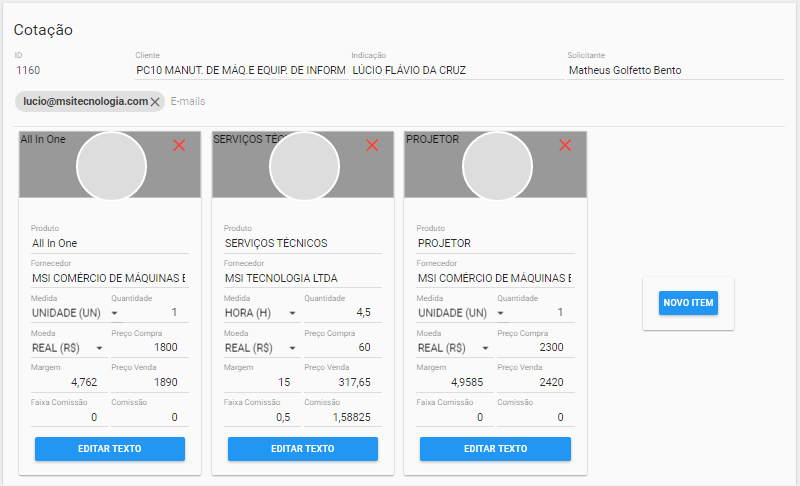Click EDITAR TEXTO for SERVIÇOS TÉCNICOS
The image size is (800, 486).
click(x=303, y=449)
